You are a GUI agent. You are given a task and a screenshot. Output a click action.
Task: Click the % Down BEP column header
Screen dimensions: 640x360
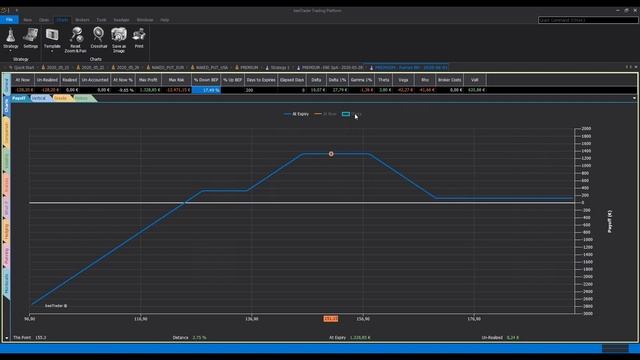206,80
